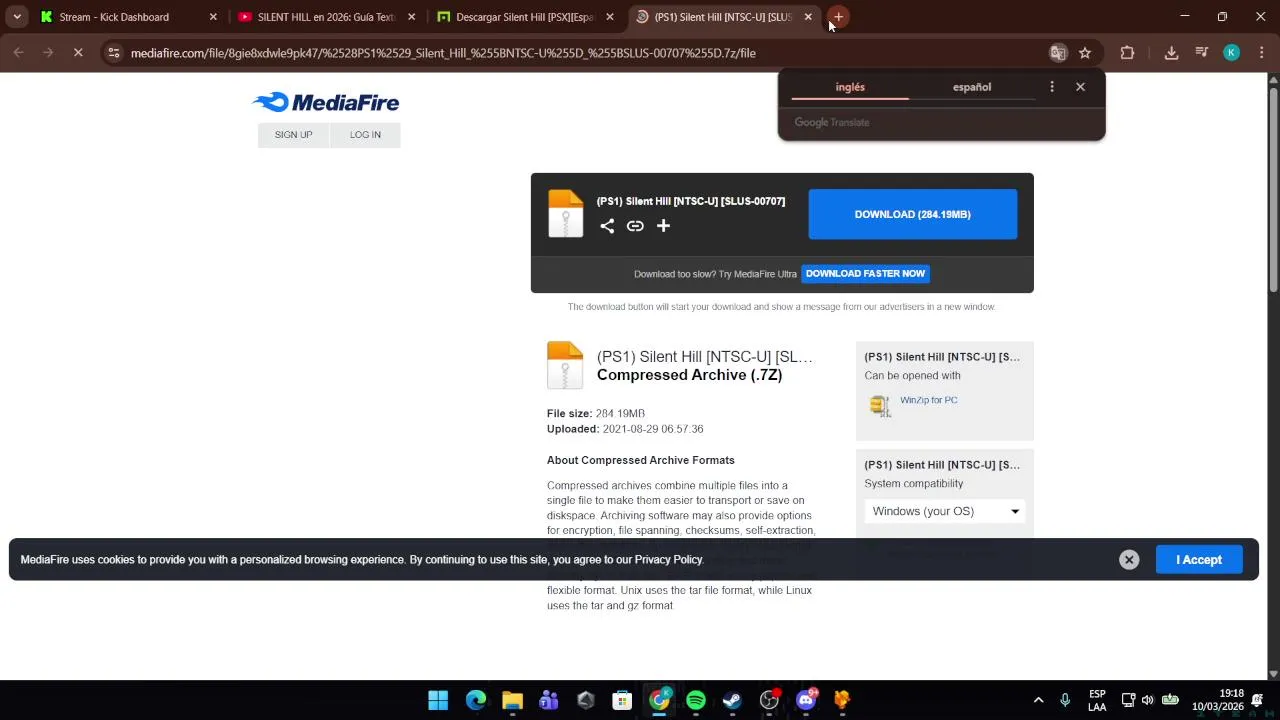The height and width of the screenshot is (720, 1280).
Task: Open Microsoft Store from taskbar
Action: 622,700
